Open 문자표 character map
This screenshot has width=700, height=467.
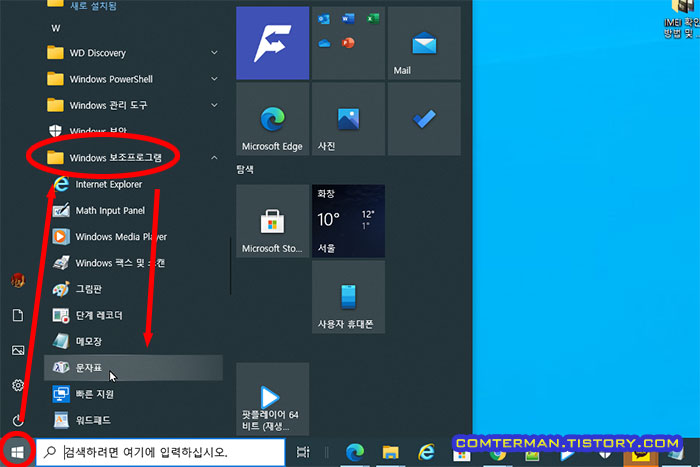pos(133,368)
